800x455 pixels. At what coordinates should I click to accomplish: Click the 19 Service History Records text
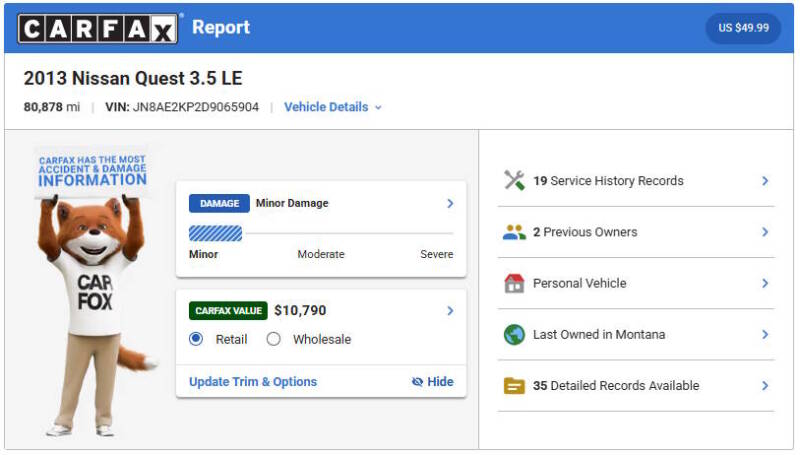coord(608,181)
